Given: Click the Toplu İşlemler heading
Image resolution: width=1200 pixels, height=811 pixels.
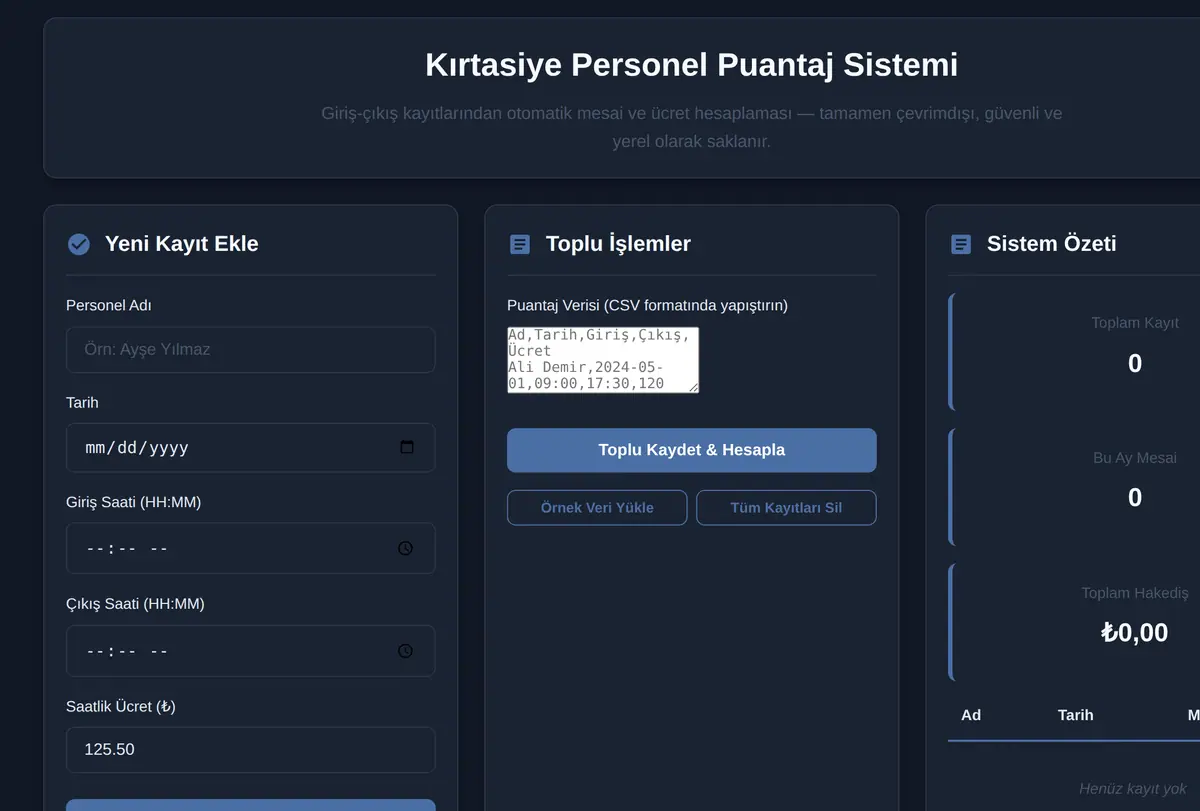Looking at the screenshot, I should pos(618,244).
